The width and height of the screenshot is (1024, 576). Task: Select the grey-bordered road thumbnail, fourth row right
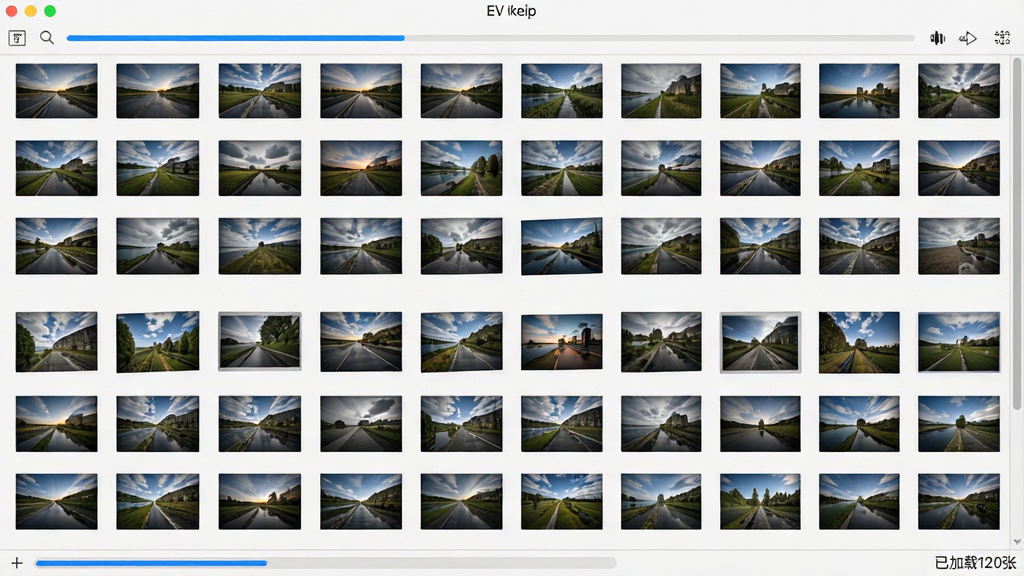760,342
